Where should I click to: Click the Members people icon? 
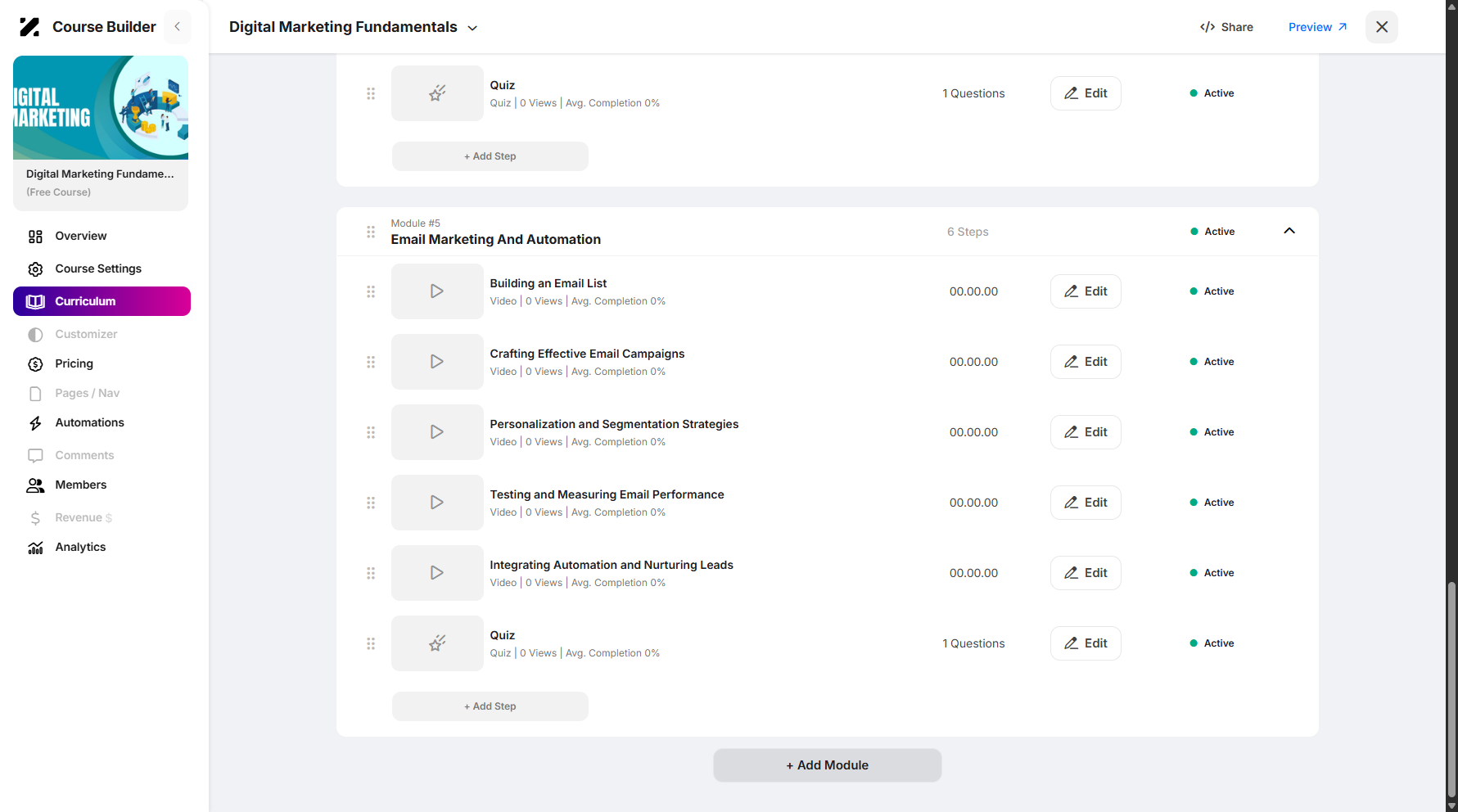[35, 485]
